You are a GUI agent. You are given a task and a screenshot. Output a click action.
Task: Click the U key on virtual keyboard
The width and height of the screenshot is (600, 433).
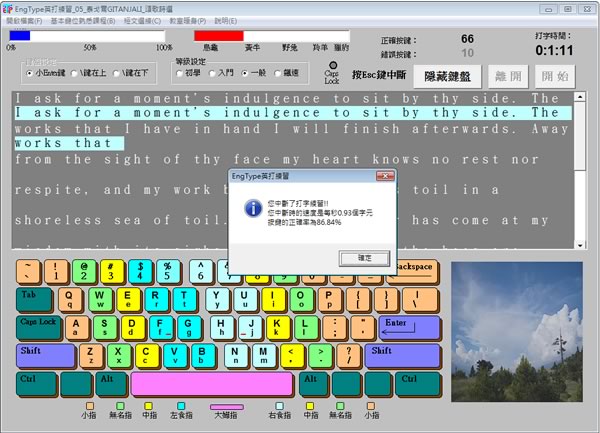(245, 300)
